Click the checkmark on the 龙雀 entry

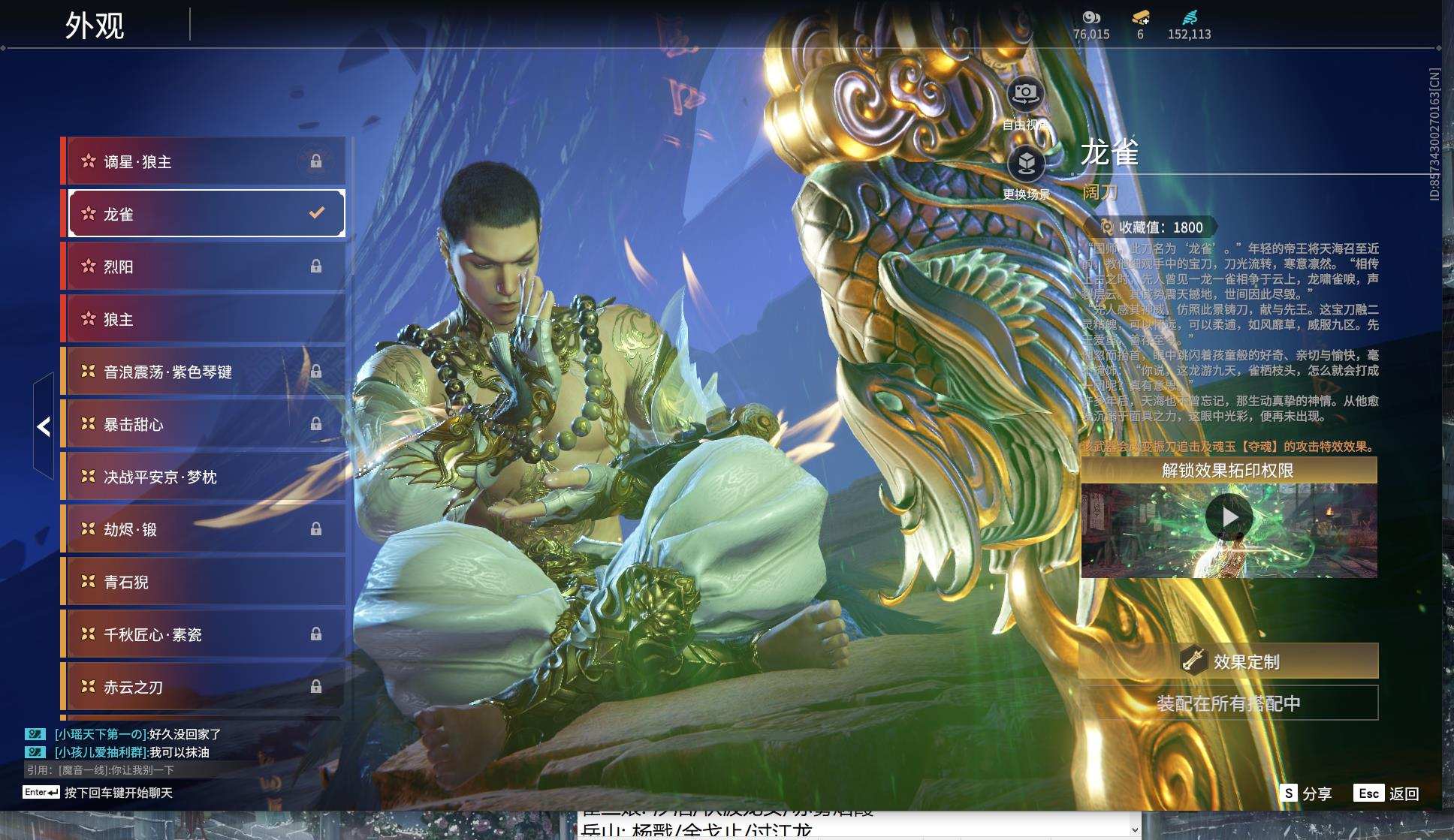tap(317, 213)
